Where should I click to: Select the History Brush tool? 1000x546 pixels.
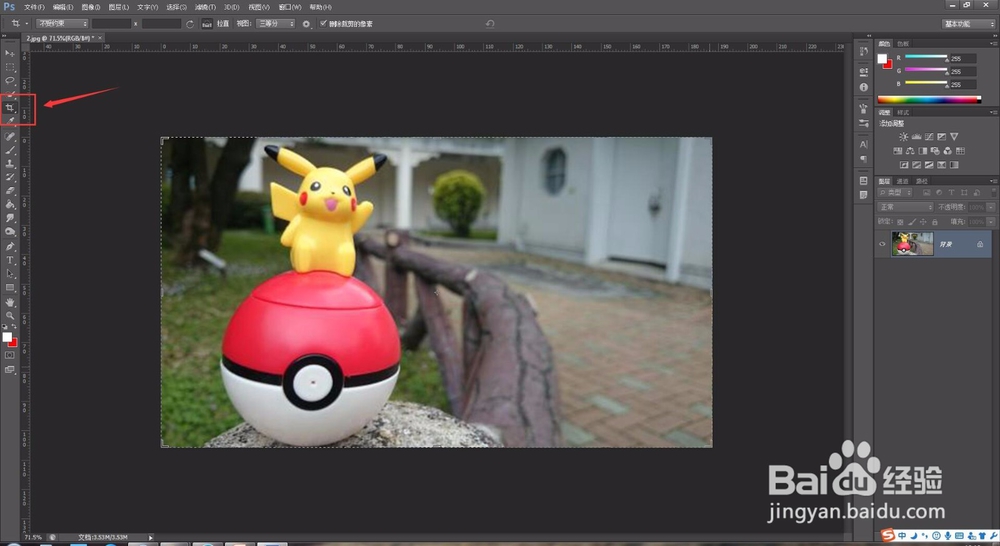click(10, 177)
